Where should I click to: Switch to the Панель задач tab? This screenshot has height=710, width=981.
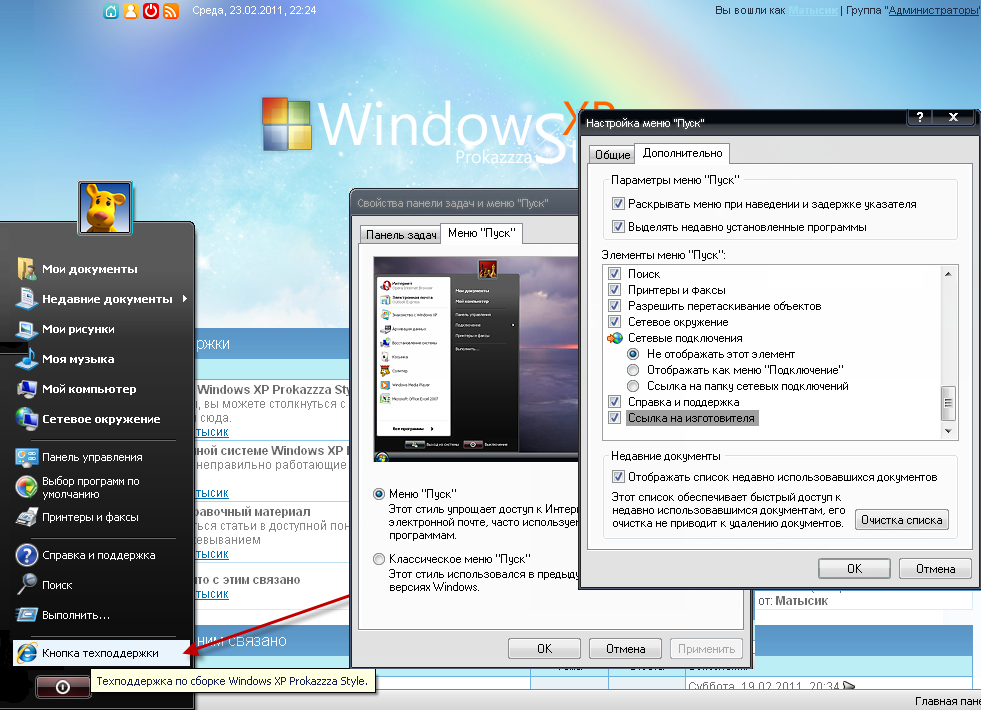click(x=401, y=235)
